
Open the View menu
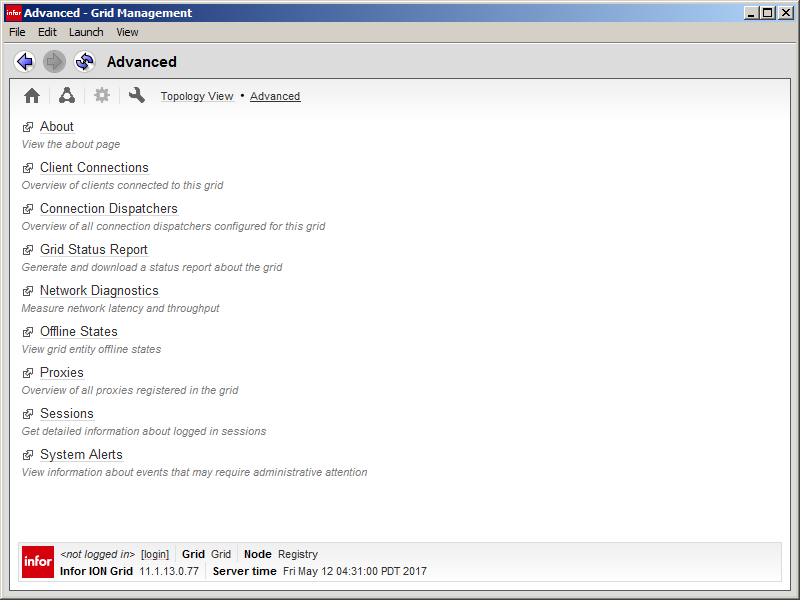pos(127,32)
